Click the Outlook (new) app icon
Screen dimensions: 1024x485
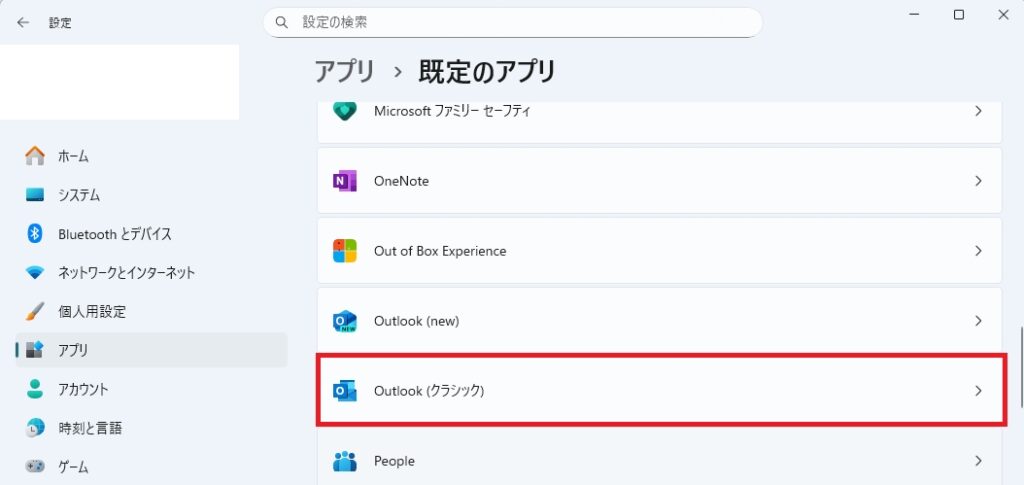pos(344,321)
